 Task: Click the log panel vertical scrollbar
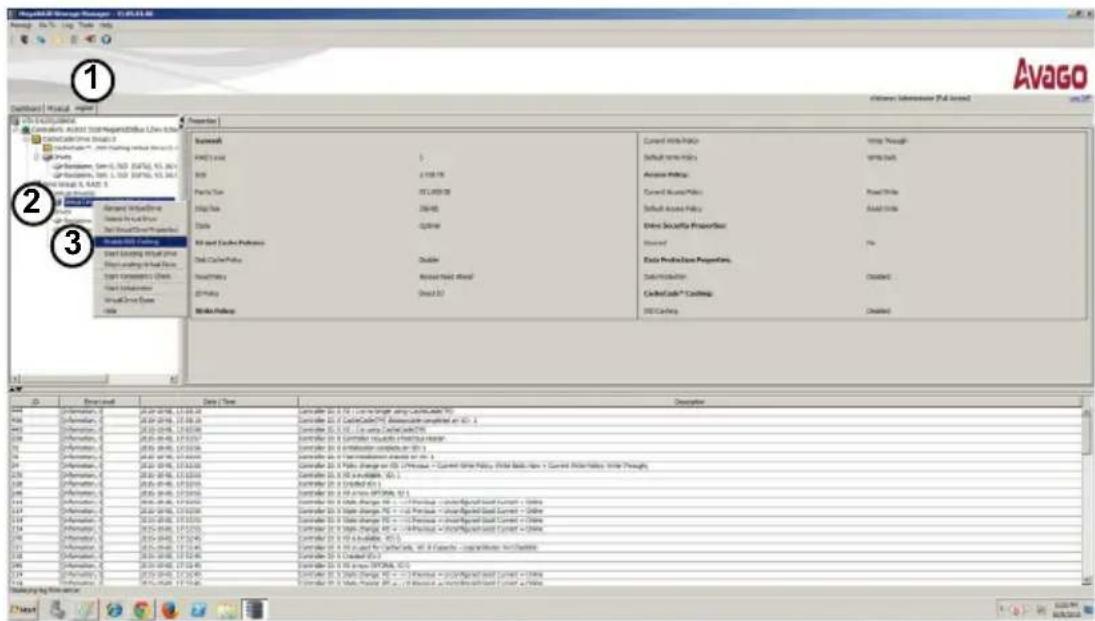click(x=1087, y=496)
